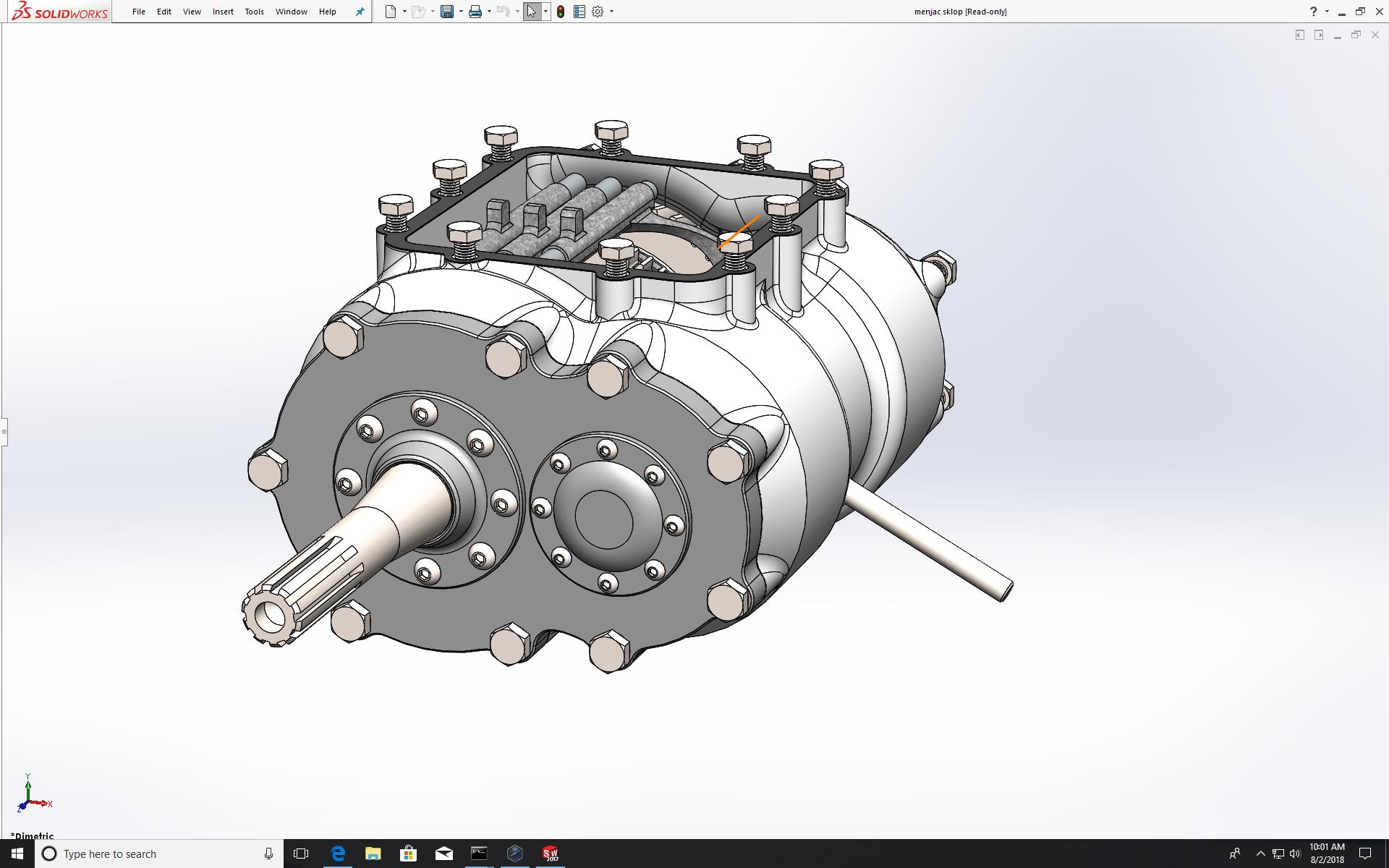Open the Insert menu
Screen dimensions: 1389x868
coord(223,12)
